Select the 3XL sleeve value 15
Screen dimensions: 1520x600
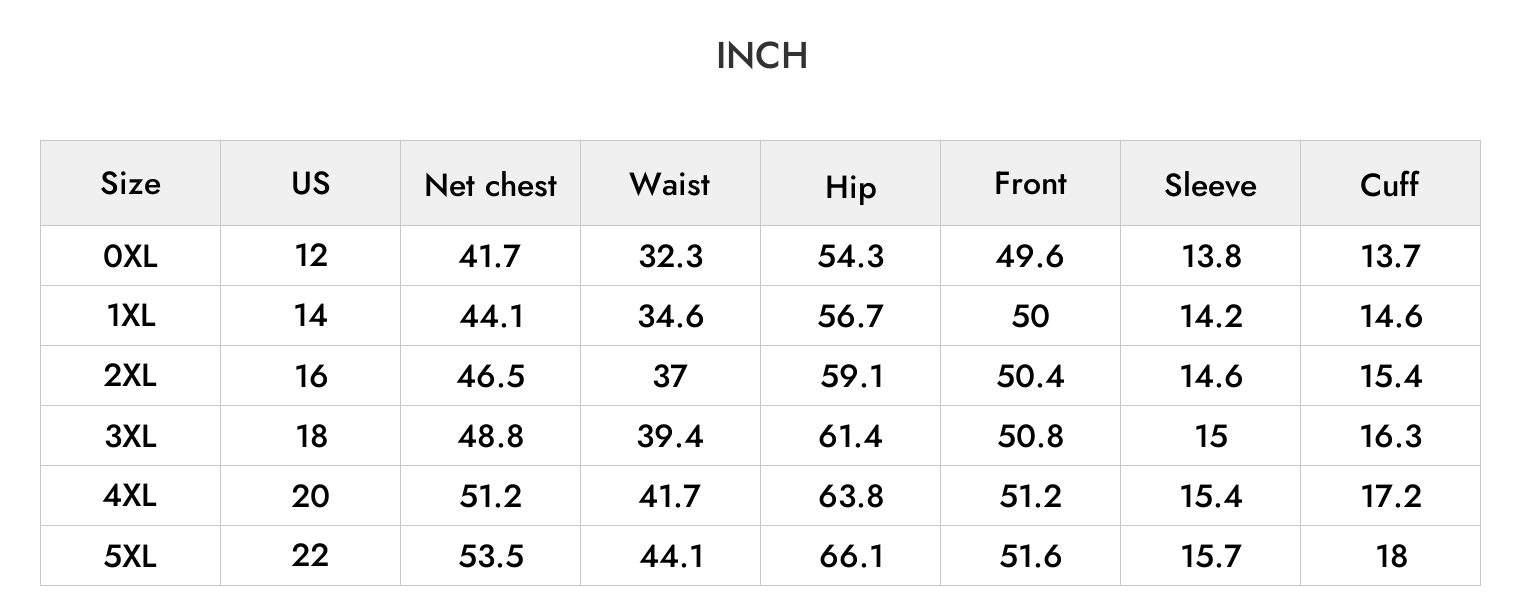1211,436
